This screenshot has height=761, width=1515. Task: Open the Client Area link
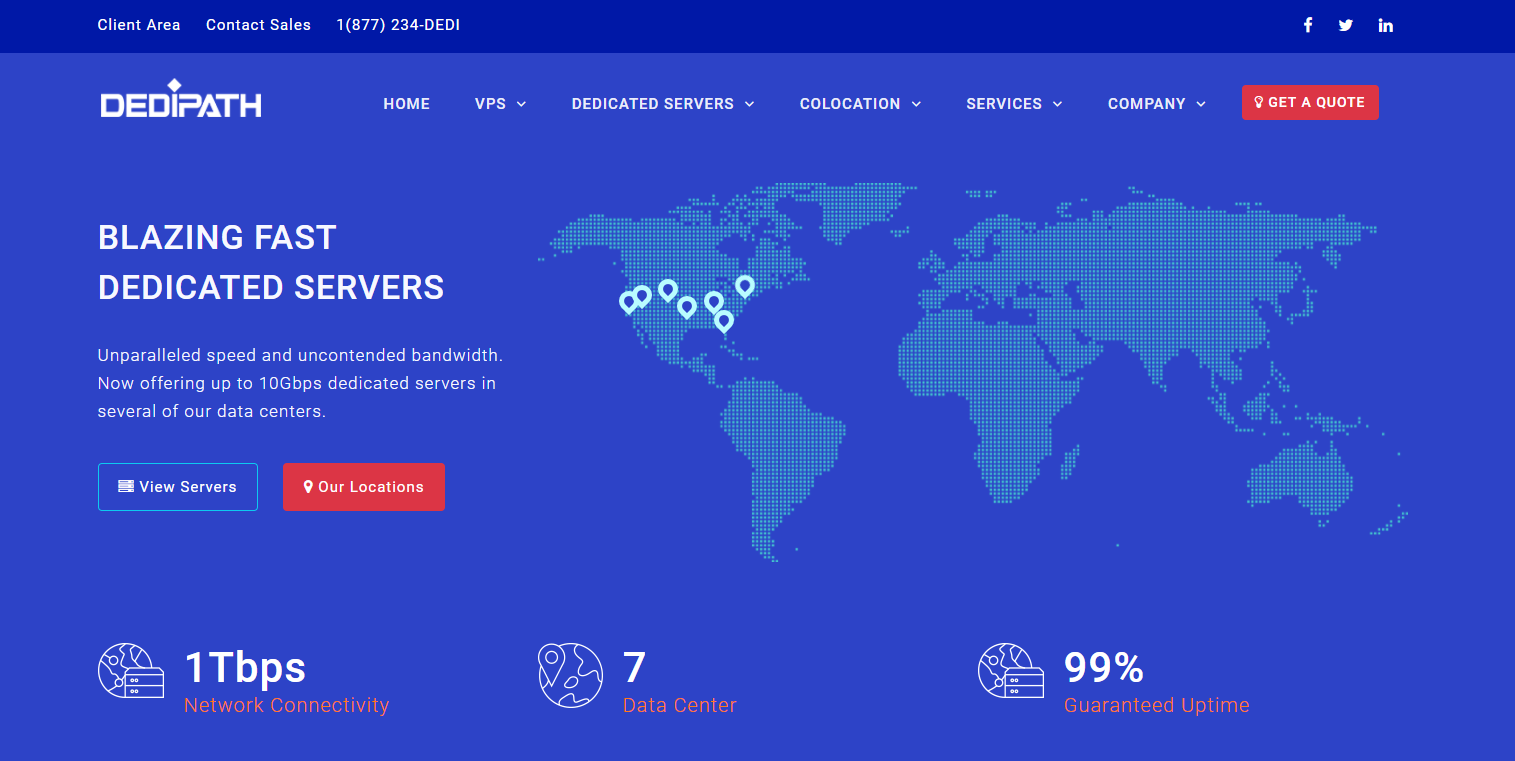point(139,25)
